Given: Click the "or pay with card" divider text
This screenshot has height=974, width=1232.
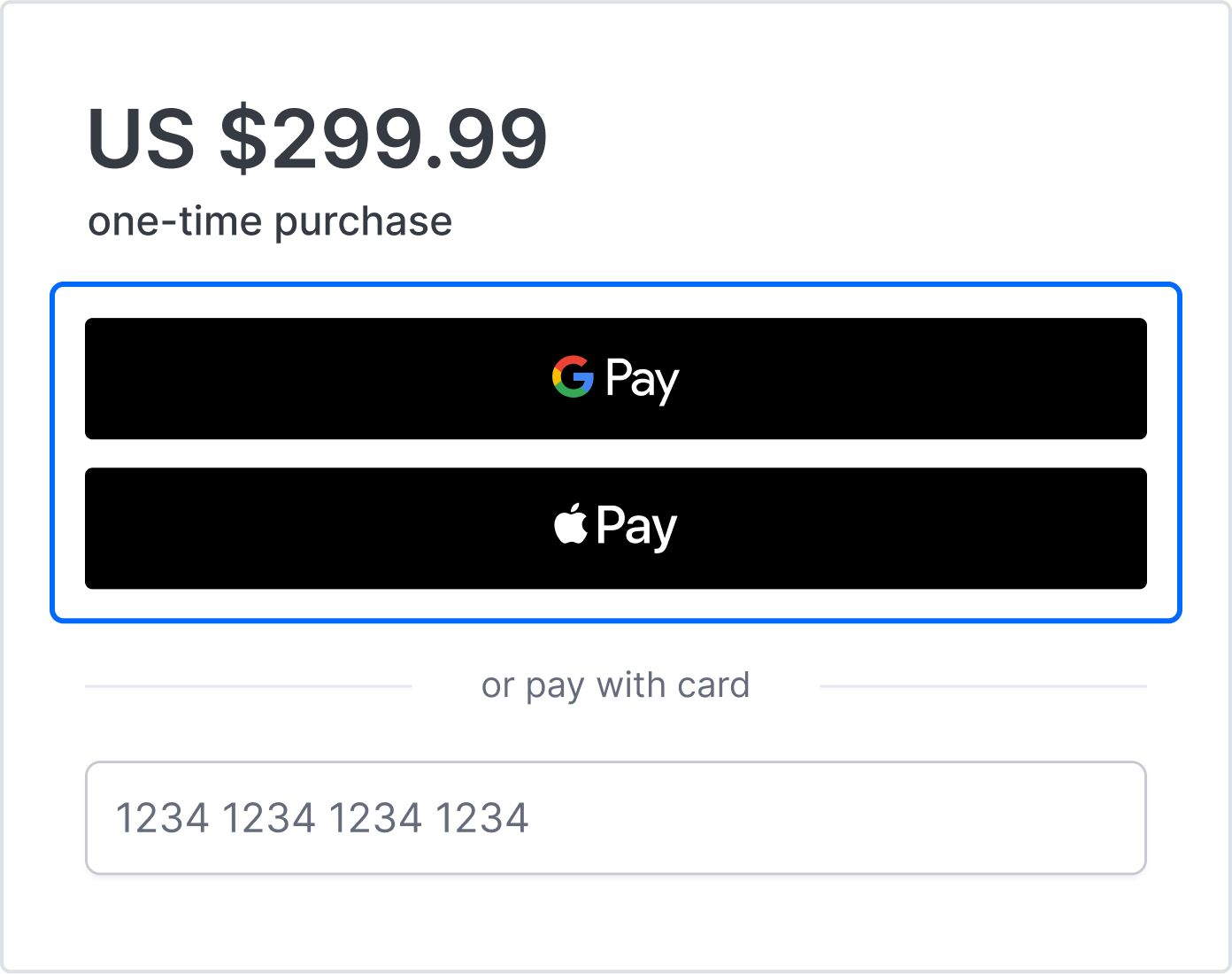Looking at the screenshot, I should tap(616, 685).
